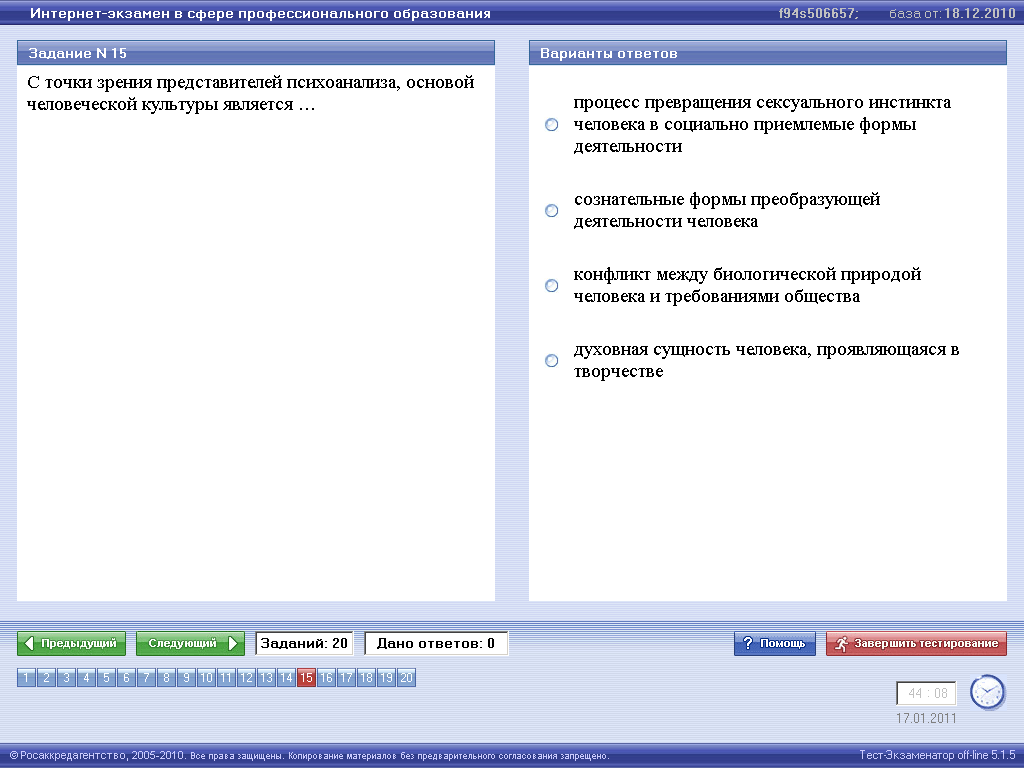Click the Росаккредагентство copyright notice
The image size is (1024, 768).
click(x=310, y=755)
